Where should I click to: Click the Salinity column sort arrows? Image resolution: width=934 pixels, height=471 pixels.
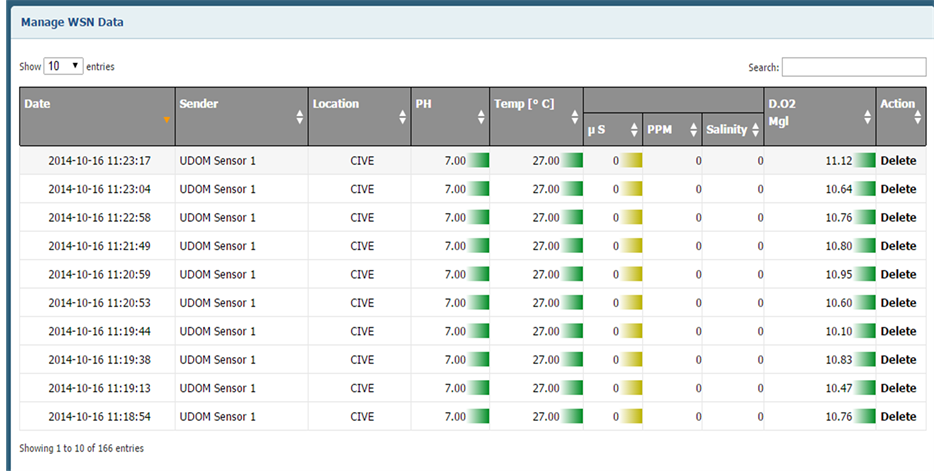click(x=755, y=129)
